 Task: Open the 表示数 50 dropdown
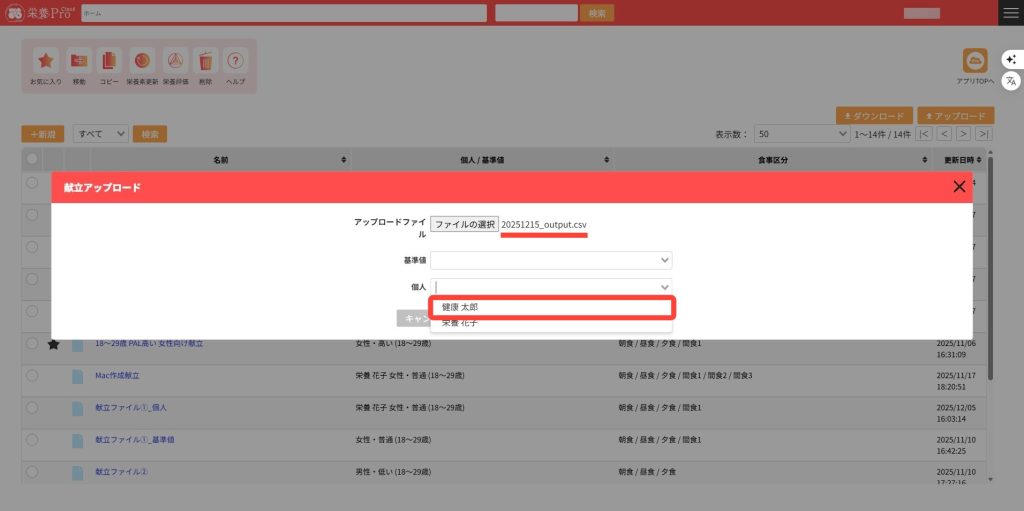[x=802, y=133]
